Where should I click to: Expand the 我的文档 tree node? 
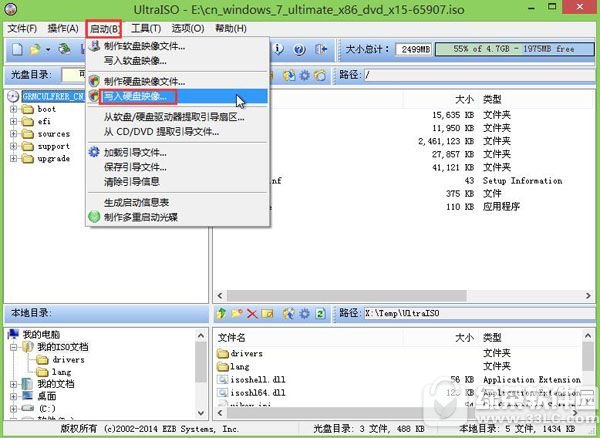tap(14, 384)
